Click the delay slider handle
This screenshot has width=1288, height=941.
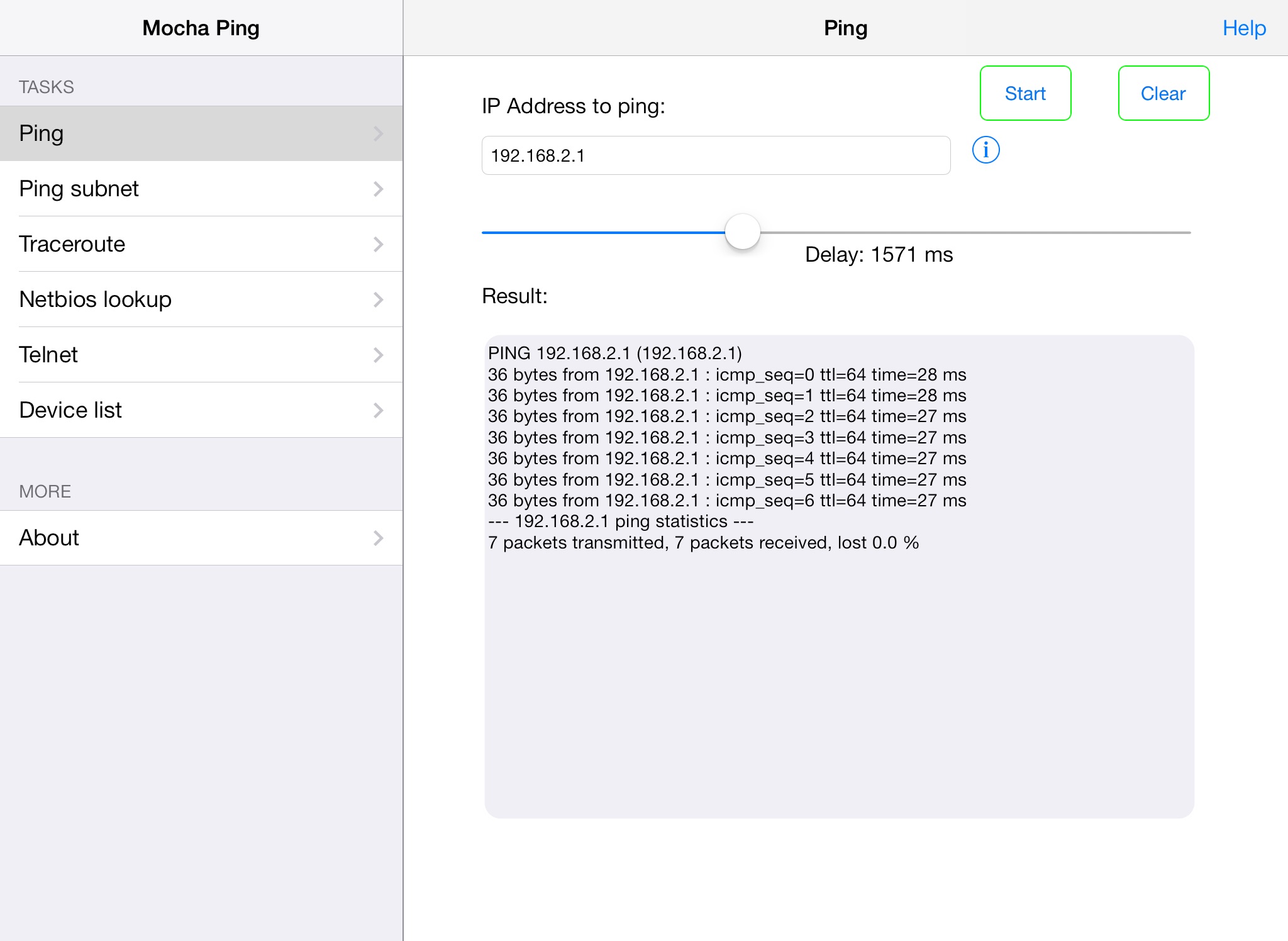click(x=742, y=232)
